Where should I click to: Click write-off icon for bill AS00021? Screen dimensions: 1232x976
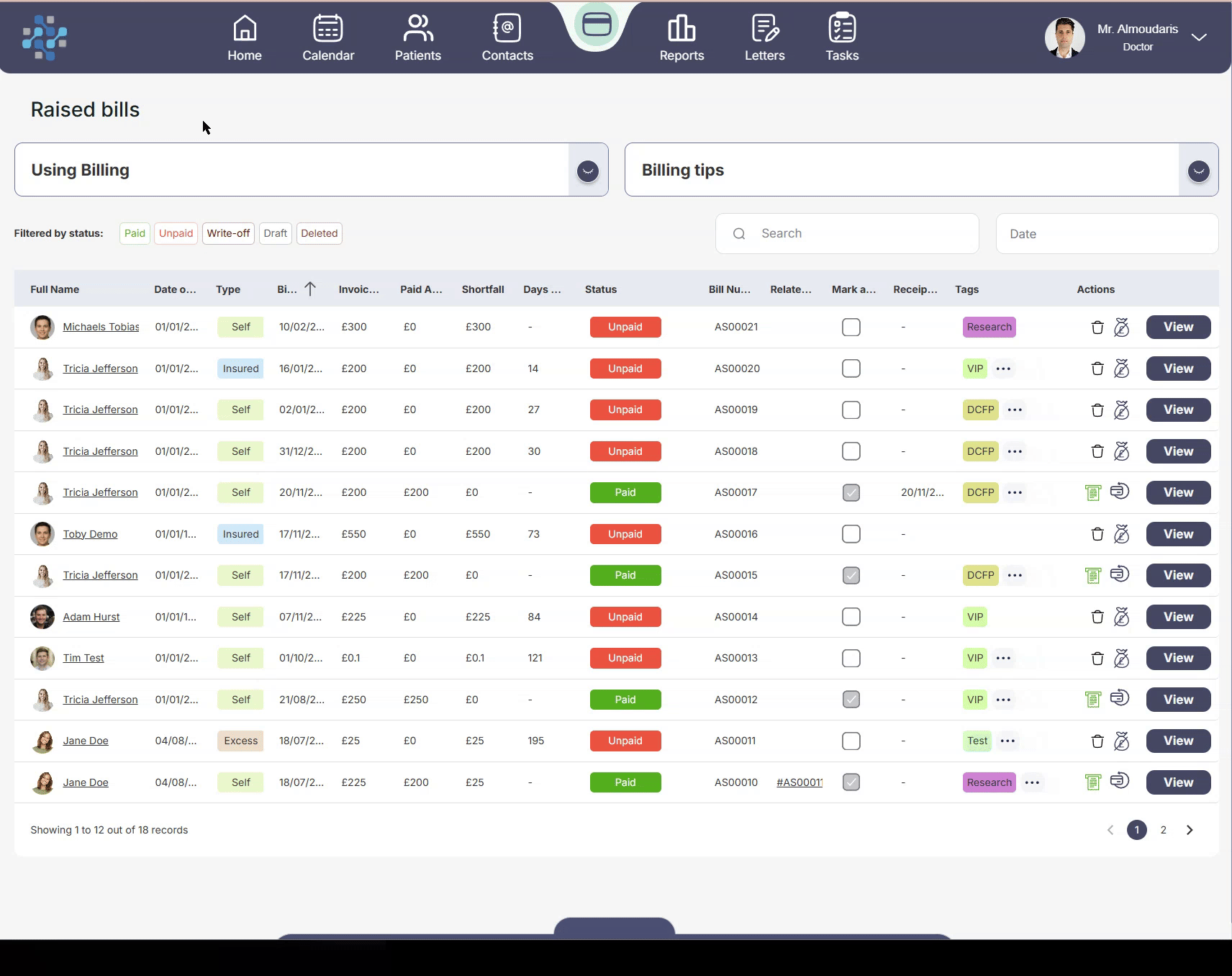coord(1121,327)
